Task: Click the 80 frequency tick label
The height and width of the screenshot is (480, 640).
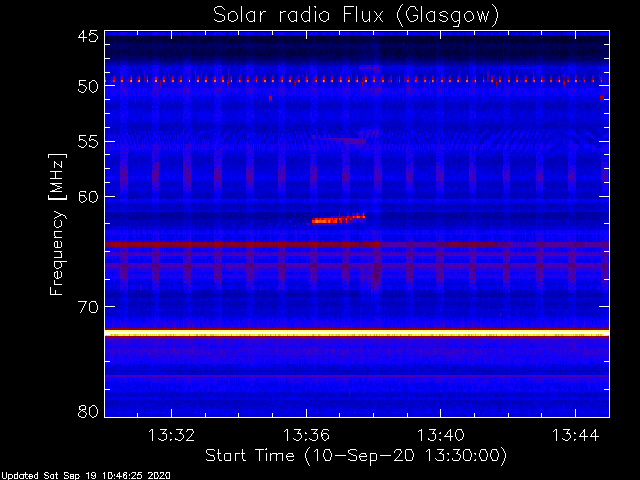Action: [88, 411]
